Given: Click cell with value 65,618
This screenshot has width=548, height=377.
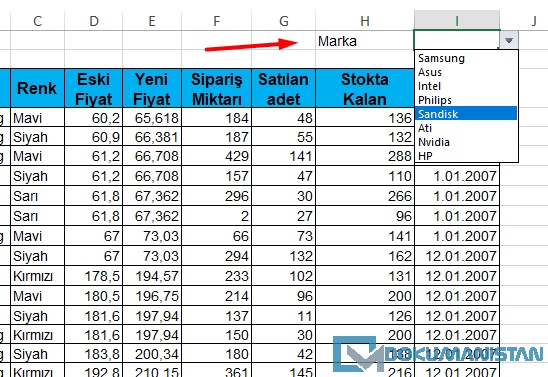Looking at the screenshot, I should [x=152, y=117].
